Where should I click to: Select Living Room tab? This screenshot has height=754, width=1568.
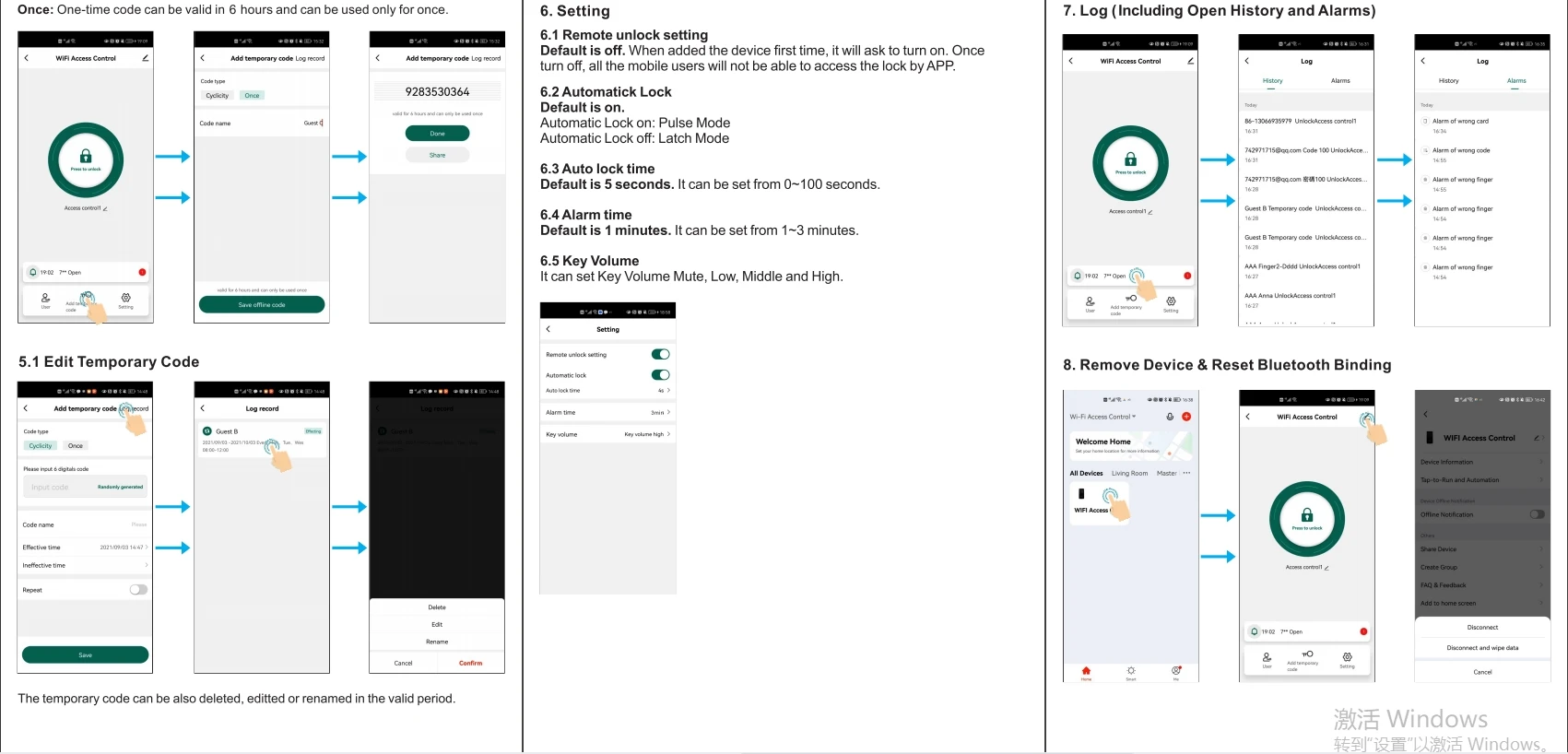1129,473
